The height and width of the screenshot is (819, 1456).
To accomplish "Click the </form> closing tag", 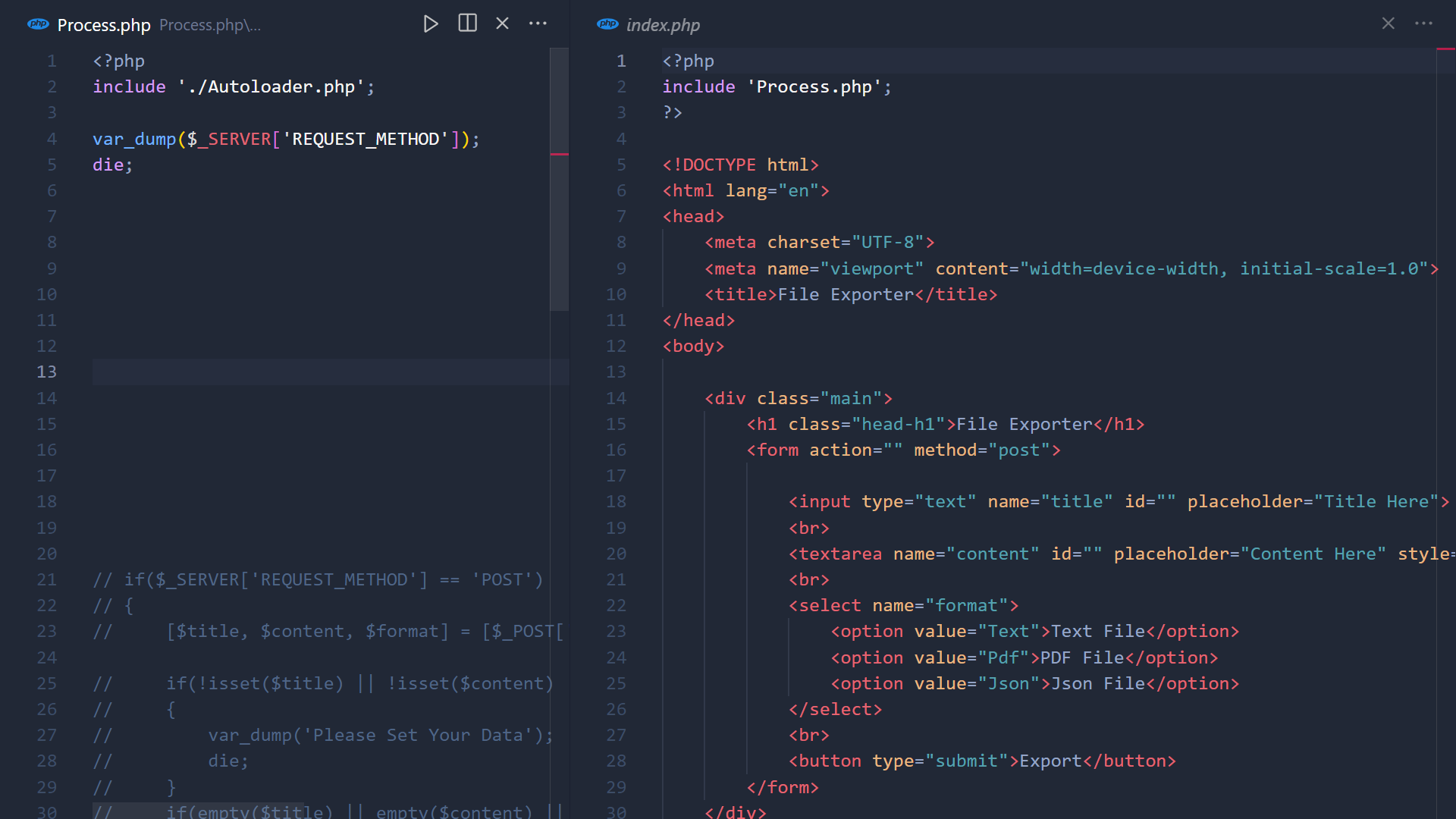I will (x=783, y=787).
